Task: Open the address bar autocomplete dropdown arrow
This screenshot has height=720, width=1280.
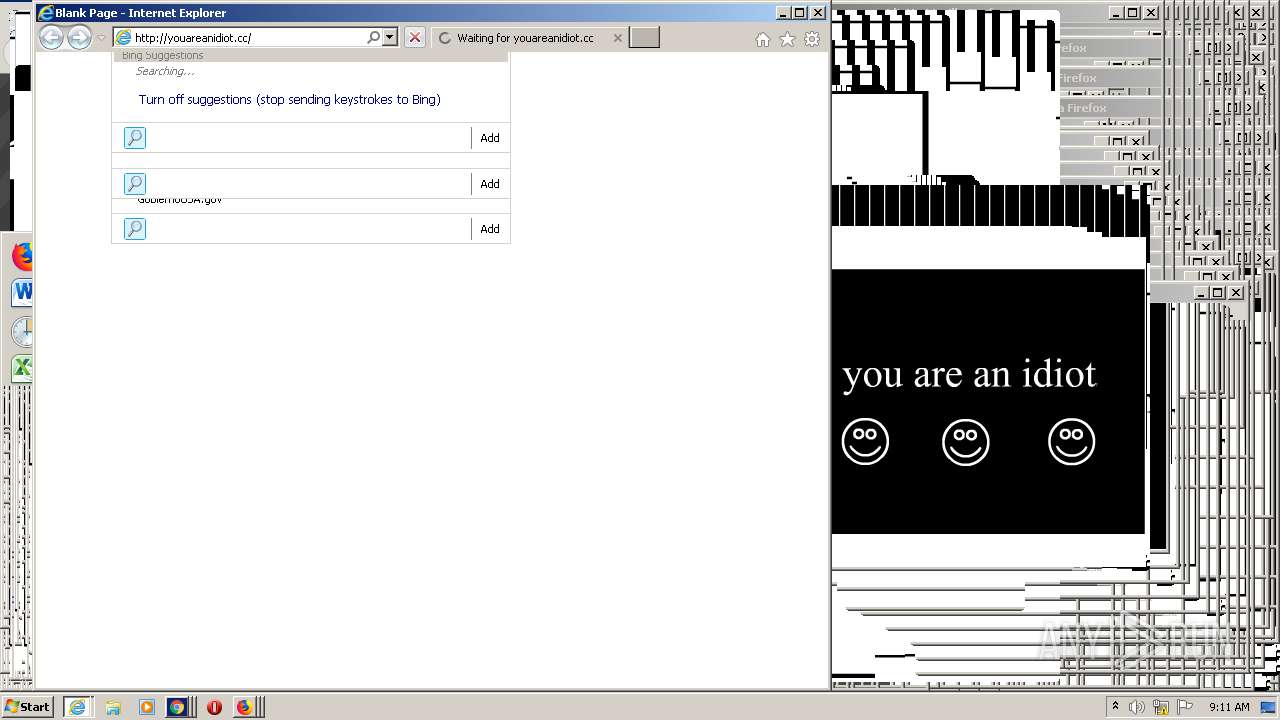Action: [x=390, y=38]
